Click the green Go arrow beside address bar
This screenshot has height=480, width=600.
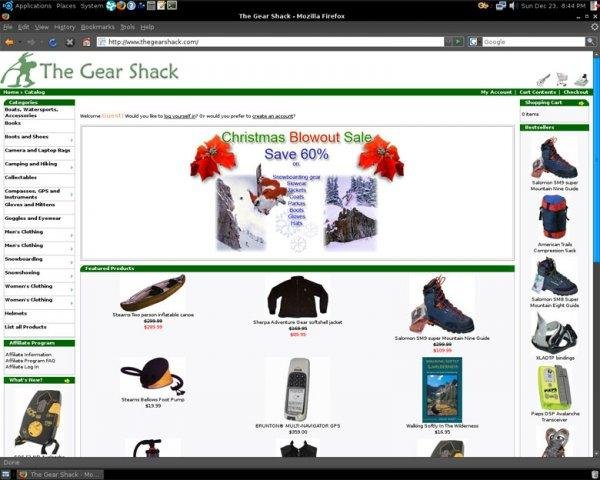[458, 41]
